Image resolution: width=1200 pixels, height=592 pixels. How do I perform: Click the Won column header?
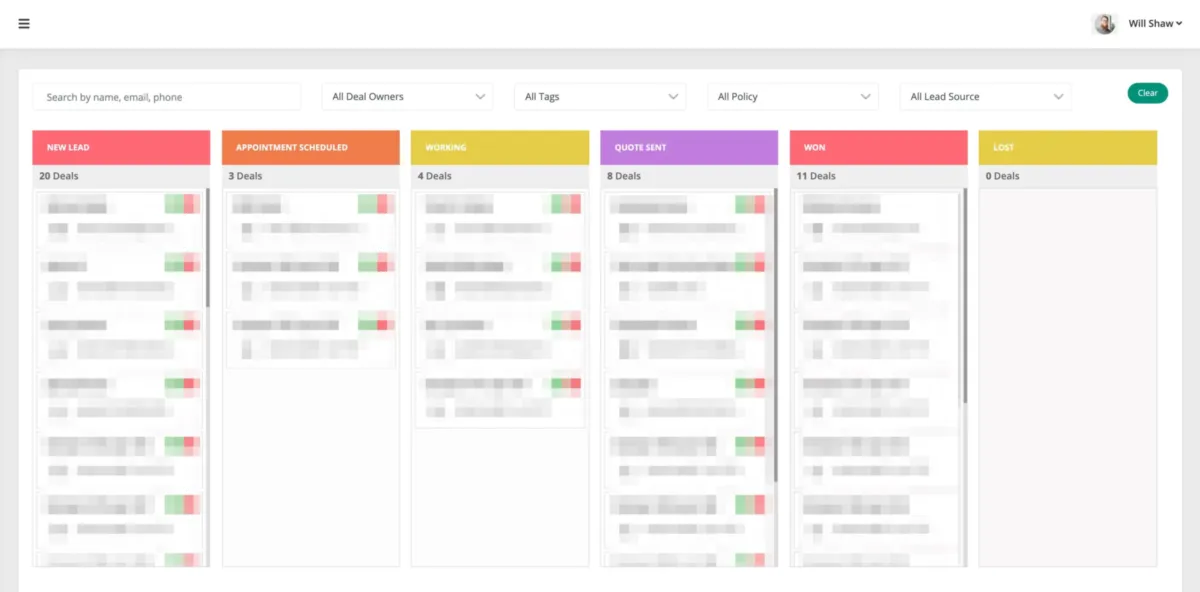[x=879, y=147]
